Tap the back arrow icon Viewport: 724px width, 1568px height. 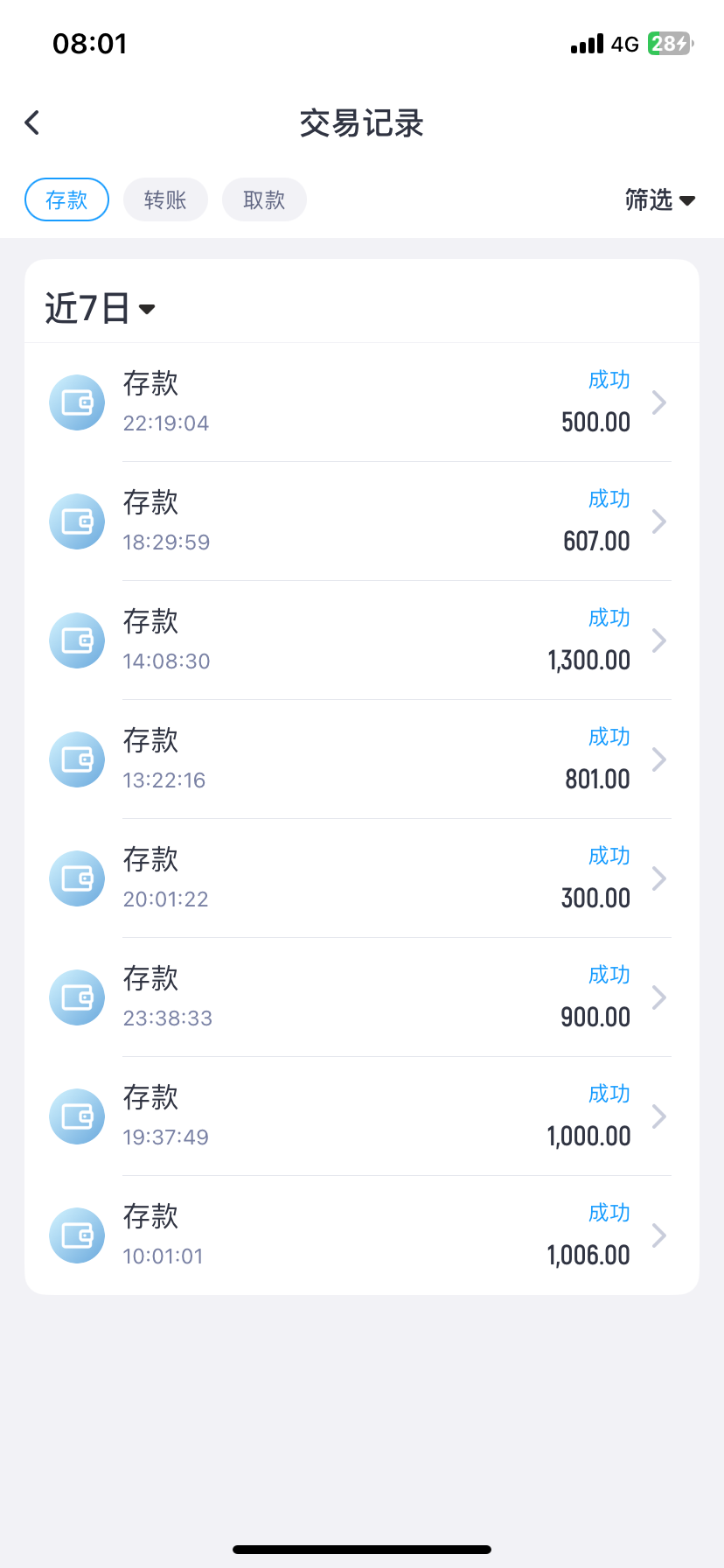click(x=32, y=122)
